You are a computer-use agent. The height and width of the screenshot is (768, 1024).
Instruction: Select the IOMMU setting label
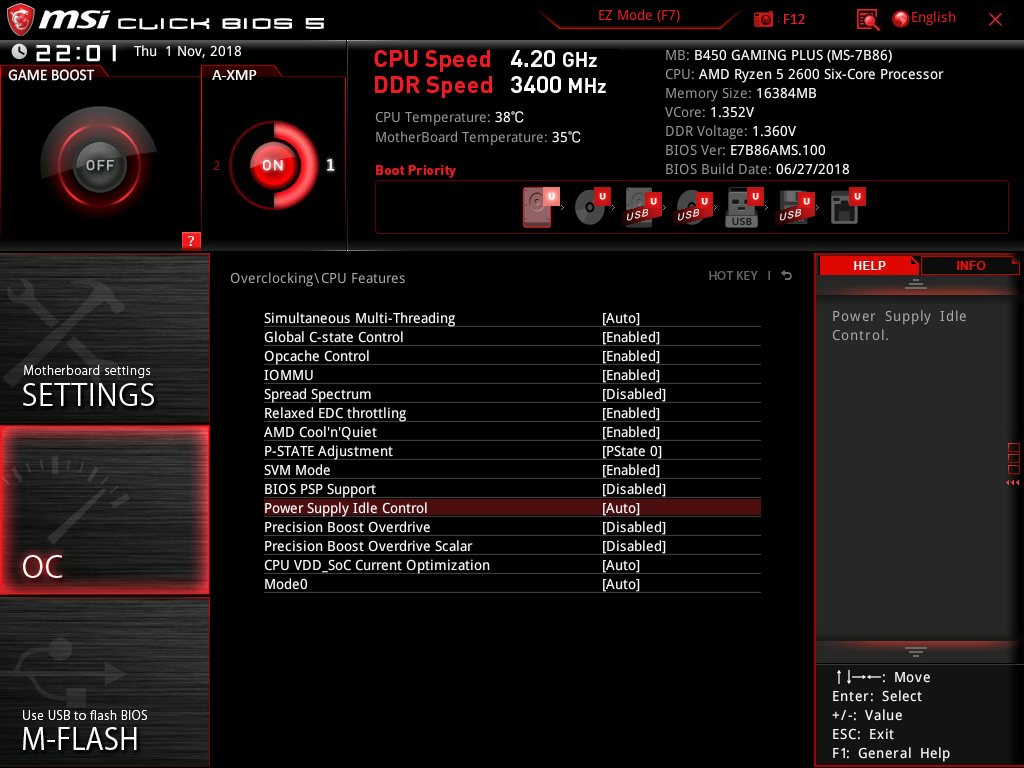coord(289,375)
